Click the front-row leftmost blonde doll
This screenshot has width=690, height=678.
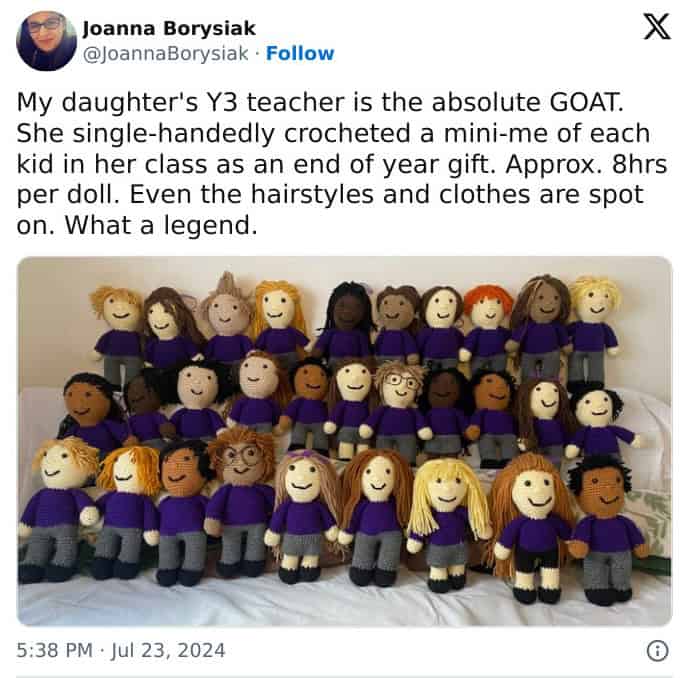point(55,508)
